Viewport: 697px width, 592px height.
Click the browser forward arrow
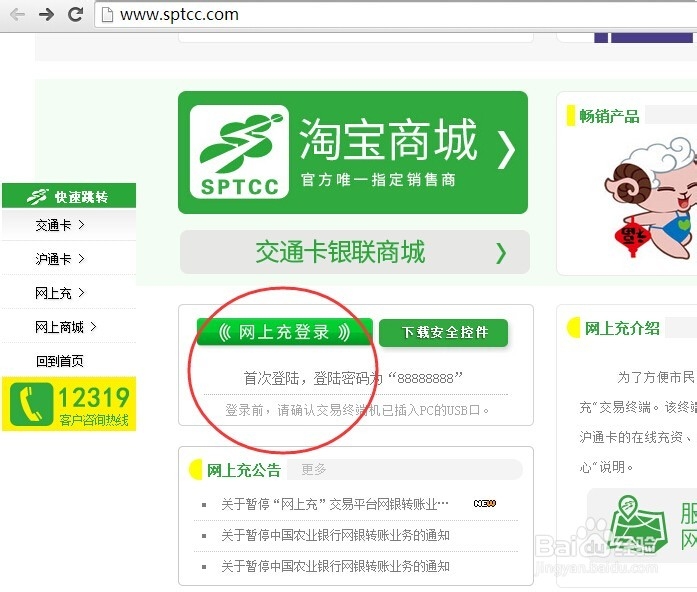coord(46,15)
